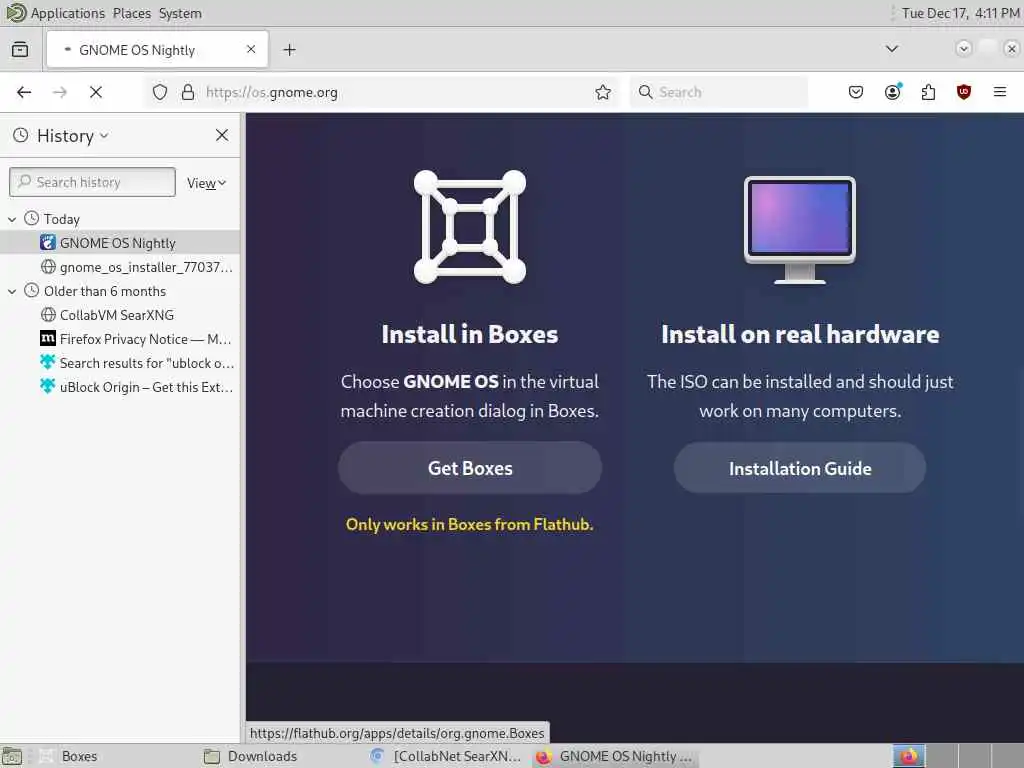Click the window minimize chevron button
Screen dimensions: 1024x768
click(x=963, y=49)
